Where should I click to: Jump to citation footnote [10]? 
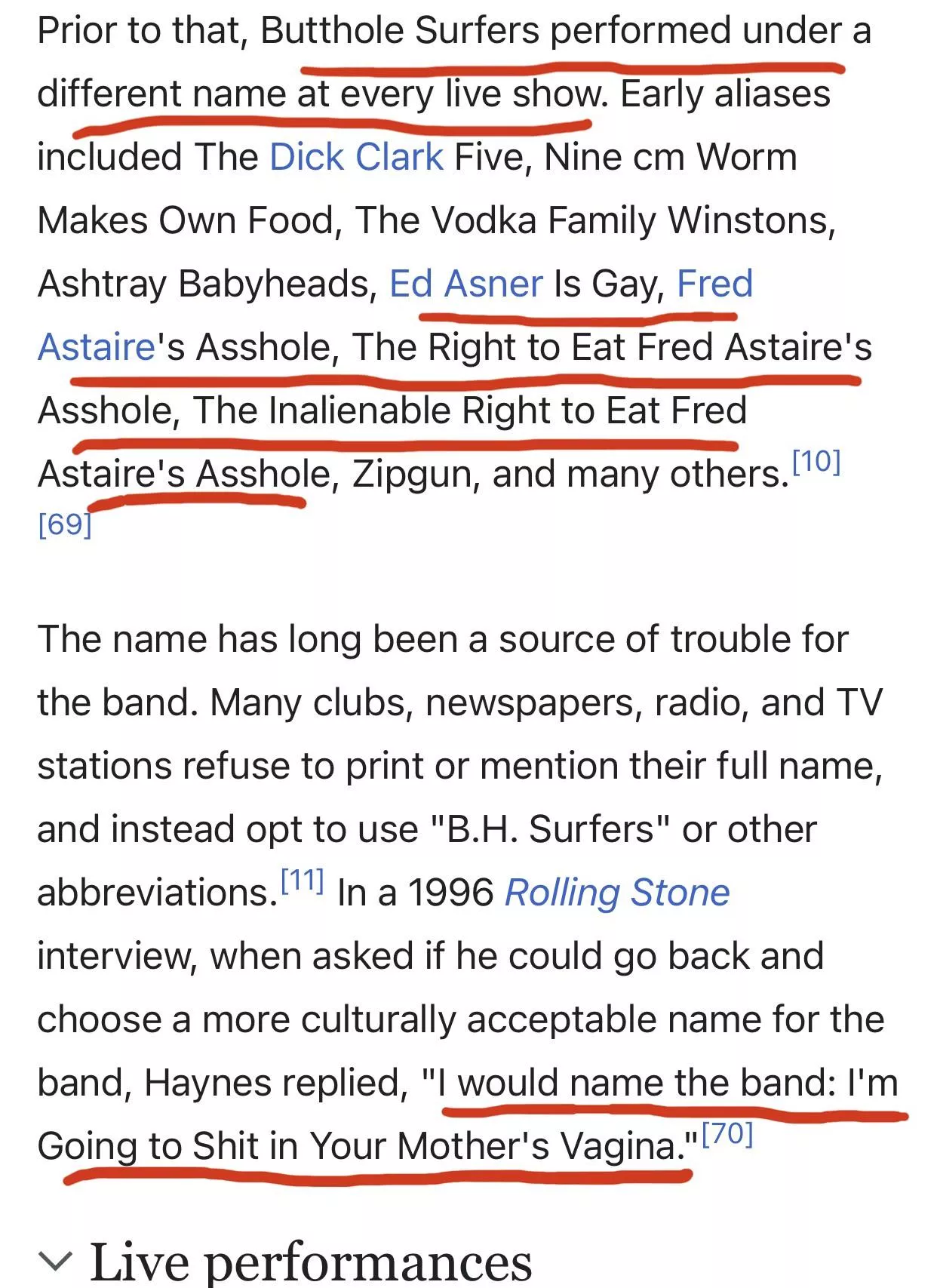pos(816,461)
